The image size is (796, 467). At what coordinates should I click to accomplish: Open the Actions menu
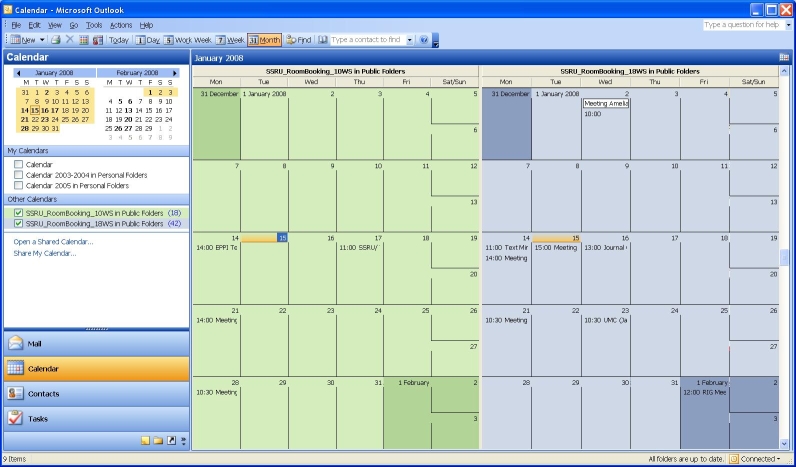[x=121, y=25]
